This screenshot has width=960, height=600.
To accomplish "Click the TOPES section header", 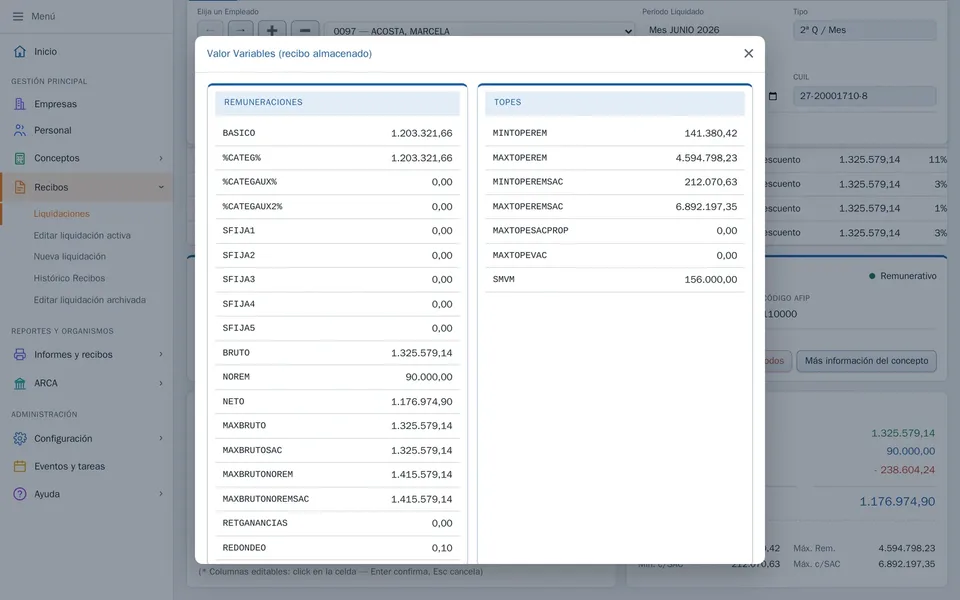I will tap(615, 102).
